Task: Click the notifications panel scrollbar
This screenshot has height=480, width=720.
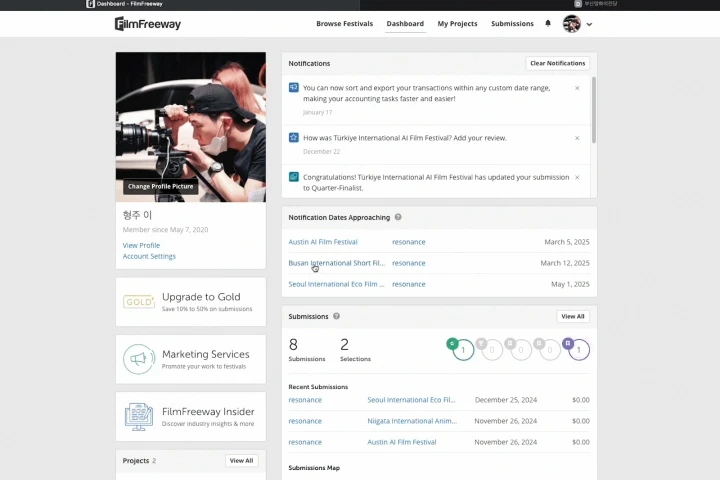Action: (594, 110)
